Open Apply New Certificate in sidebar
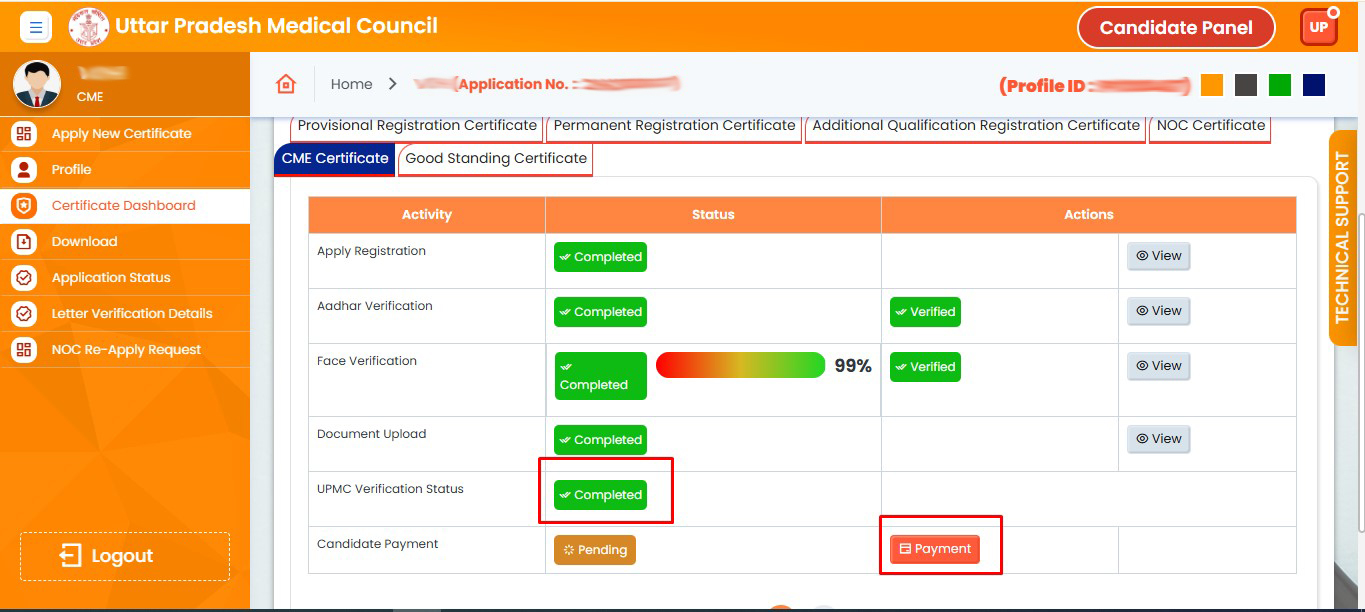The image size is (1365, 612). 121,133
